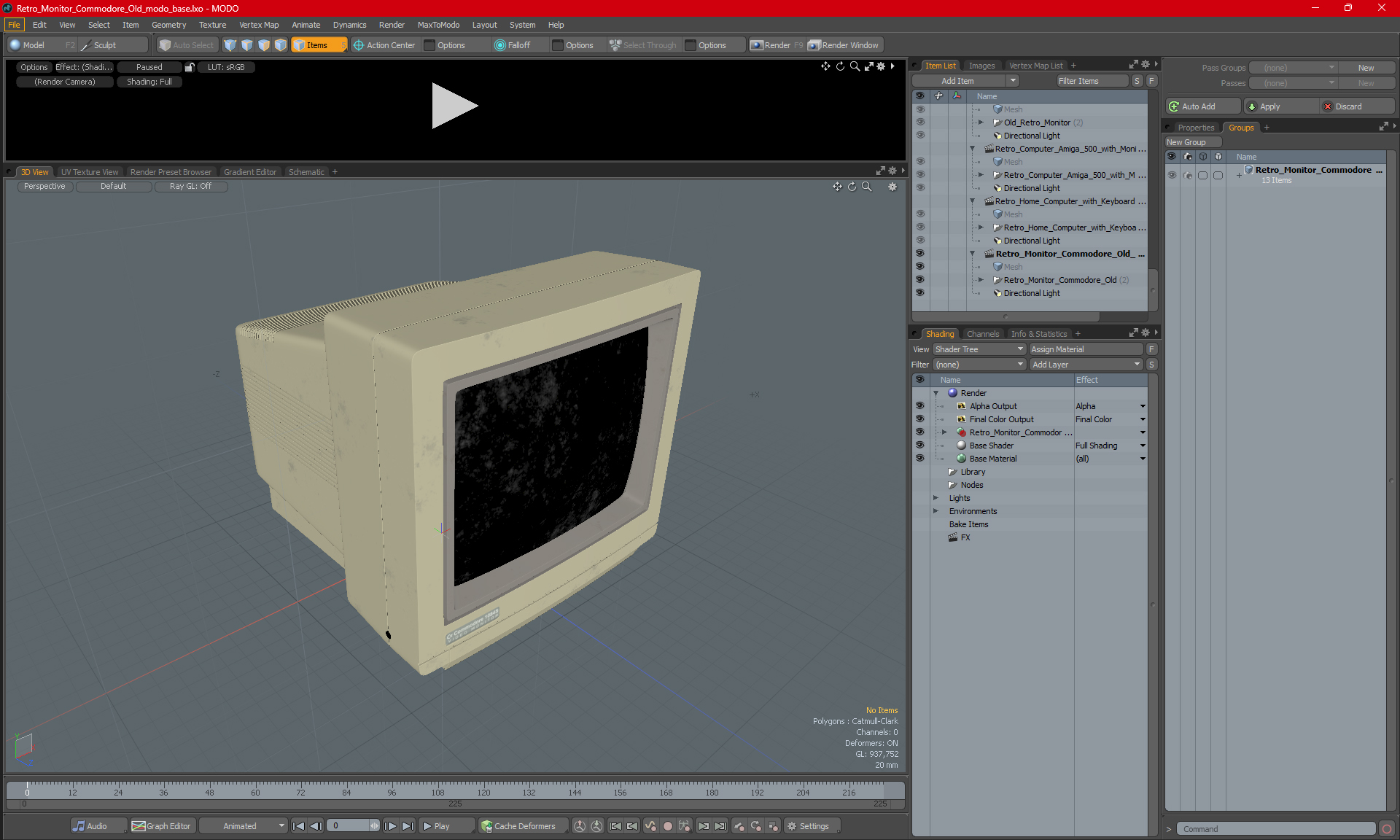Switch to UV Texture View tab

tap(90, 172)
